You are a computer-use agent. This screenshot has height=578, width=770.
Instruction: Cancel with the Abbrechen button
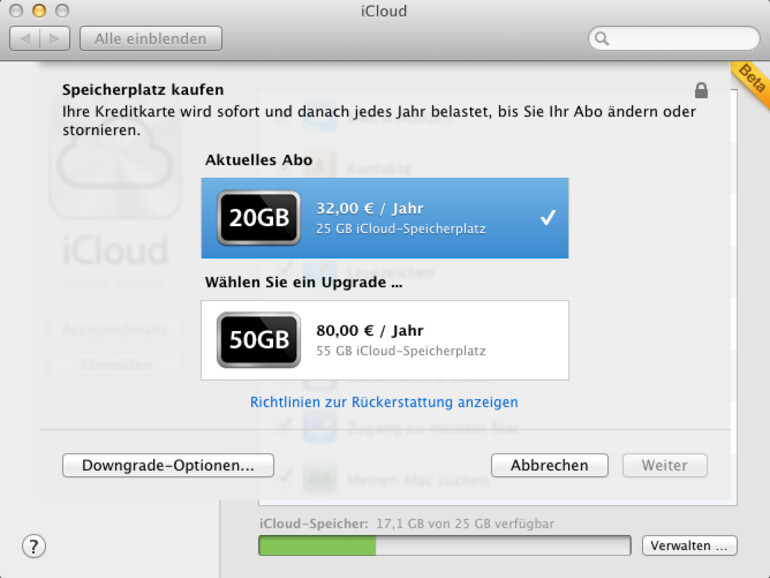[550, 465]
